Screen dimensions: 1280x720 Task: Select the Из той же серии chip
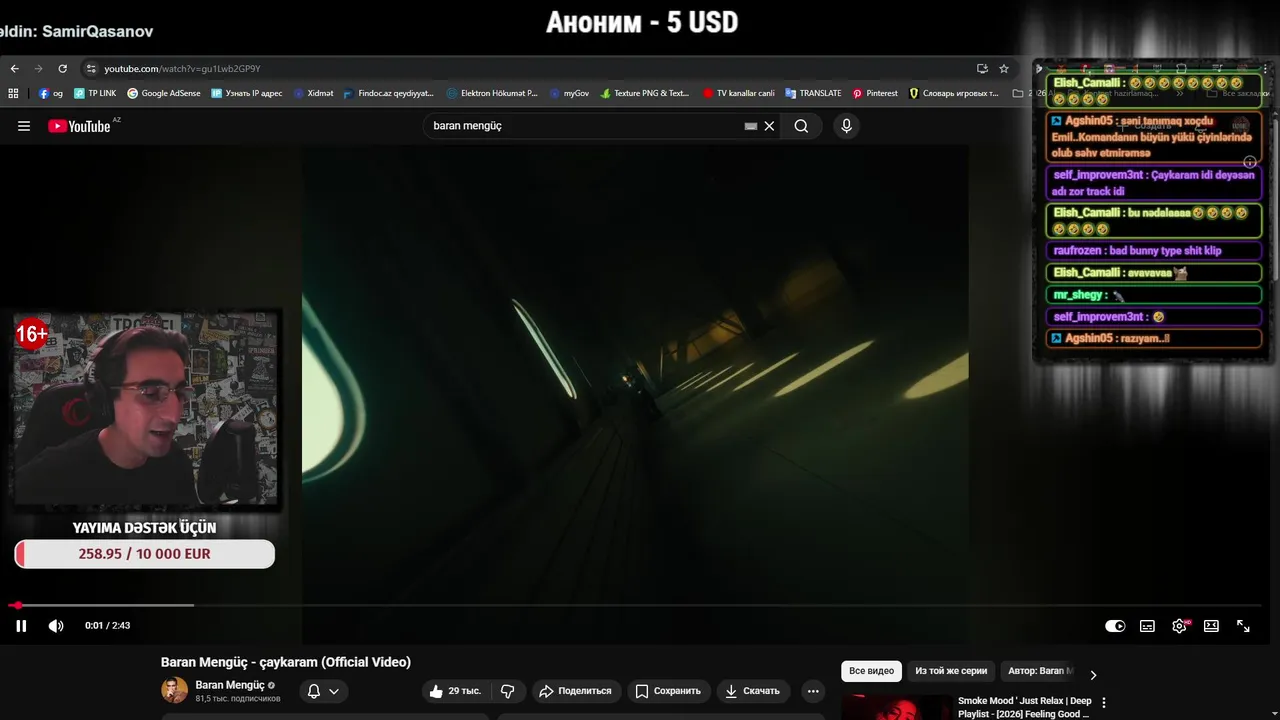point(951,671)
